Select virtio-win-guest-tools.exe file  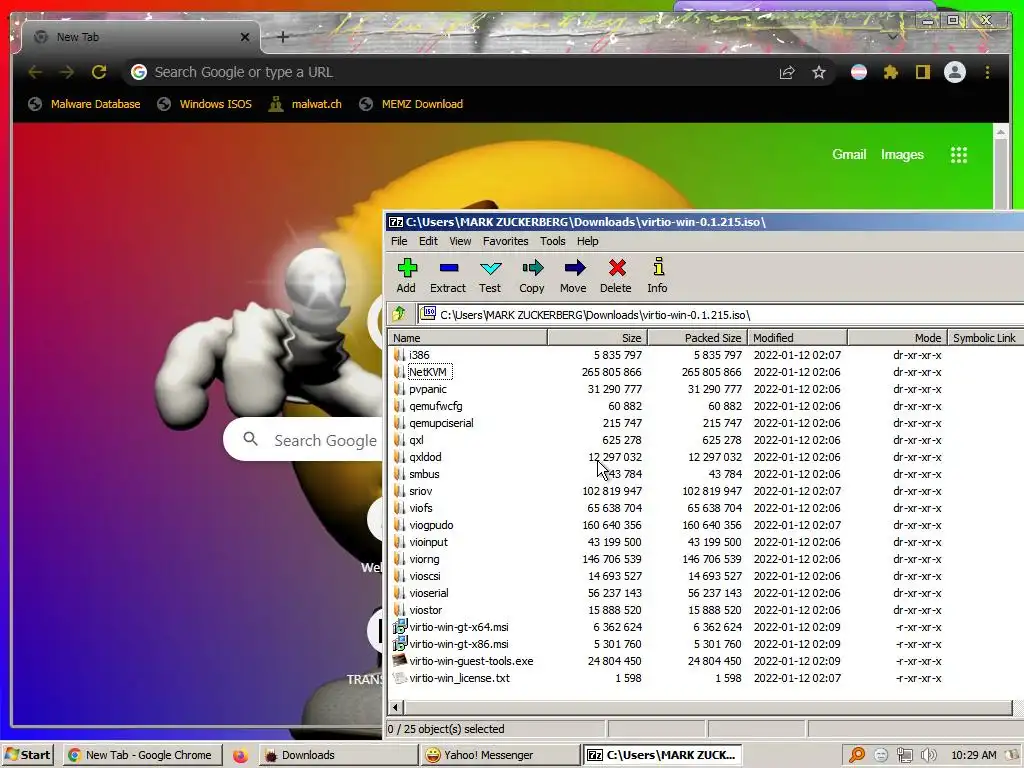471,661
